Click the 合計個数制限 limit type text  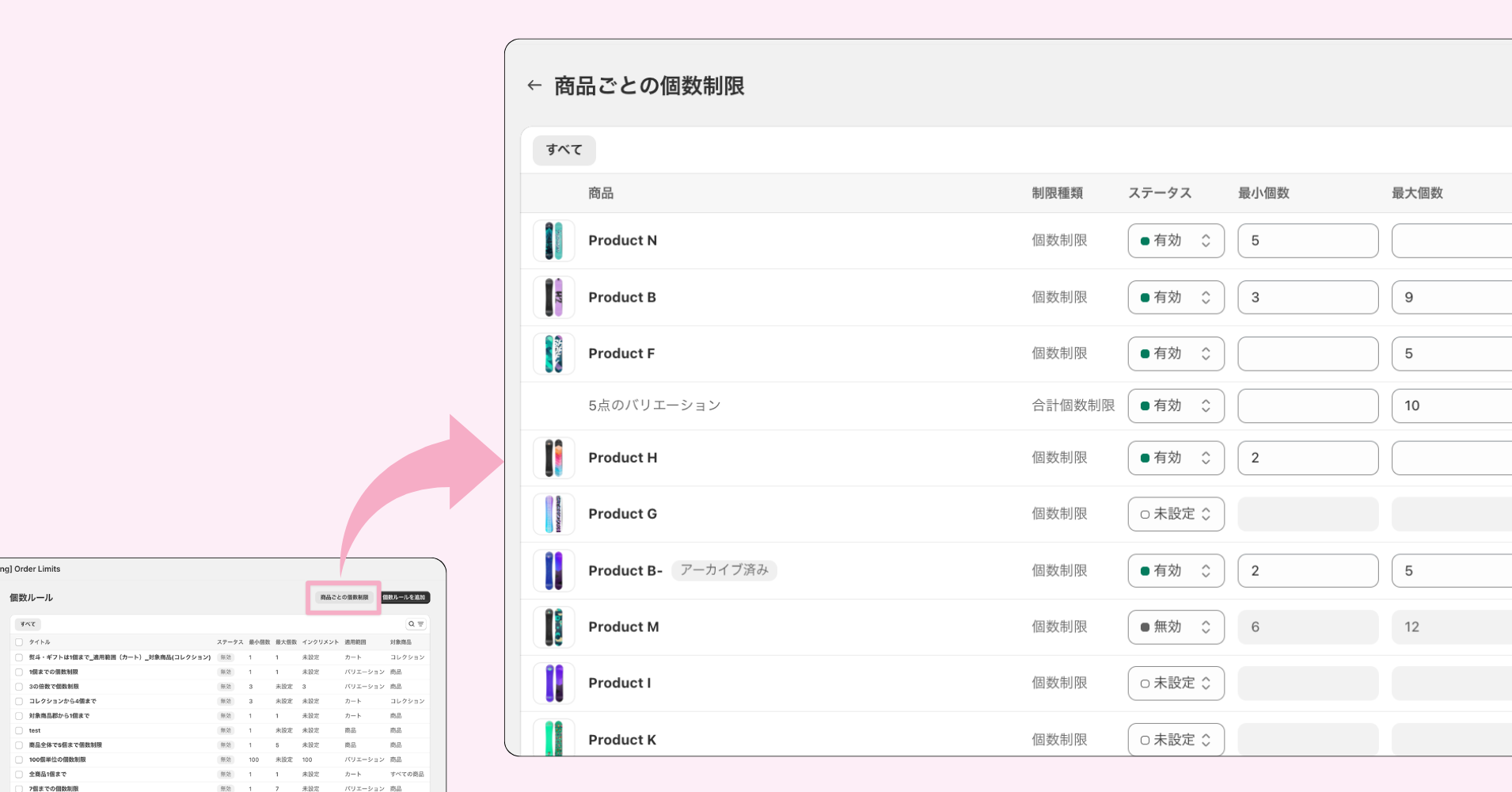coord(1073,406)
